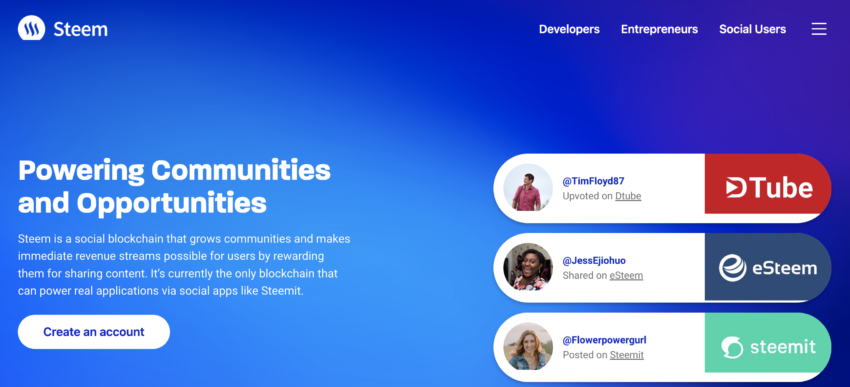Click the Powering Communities and Opportunities heading
This screenshot has height=387, width=850.
[x=174, y=187]
